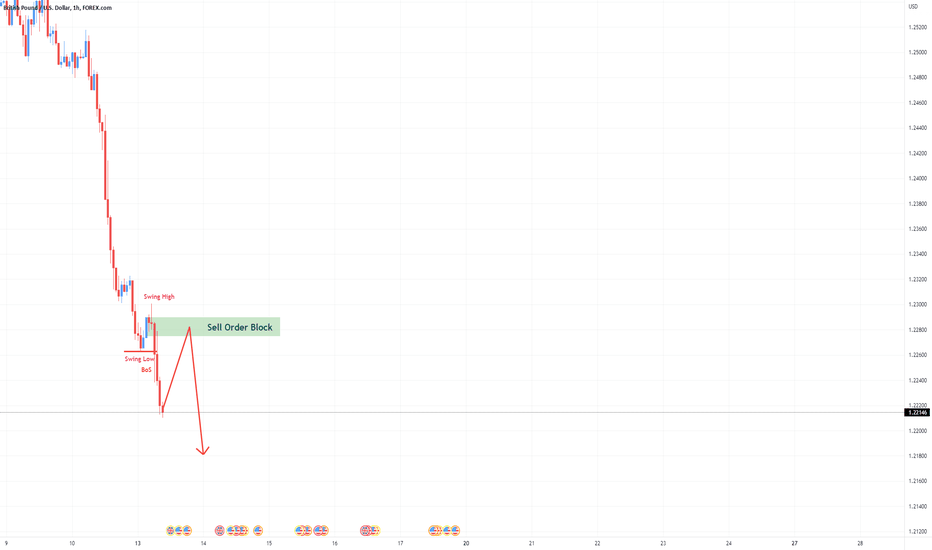Click the Swing High annotation label
The height and width of the screenshot is (550, 932).
click(159, 297)
